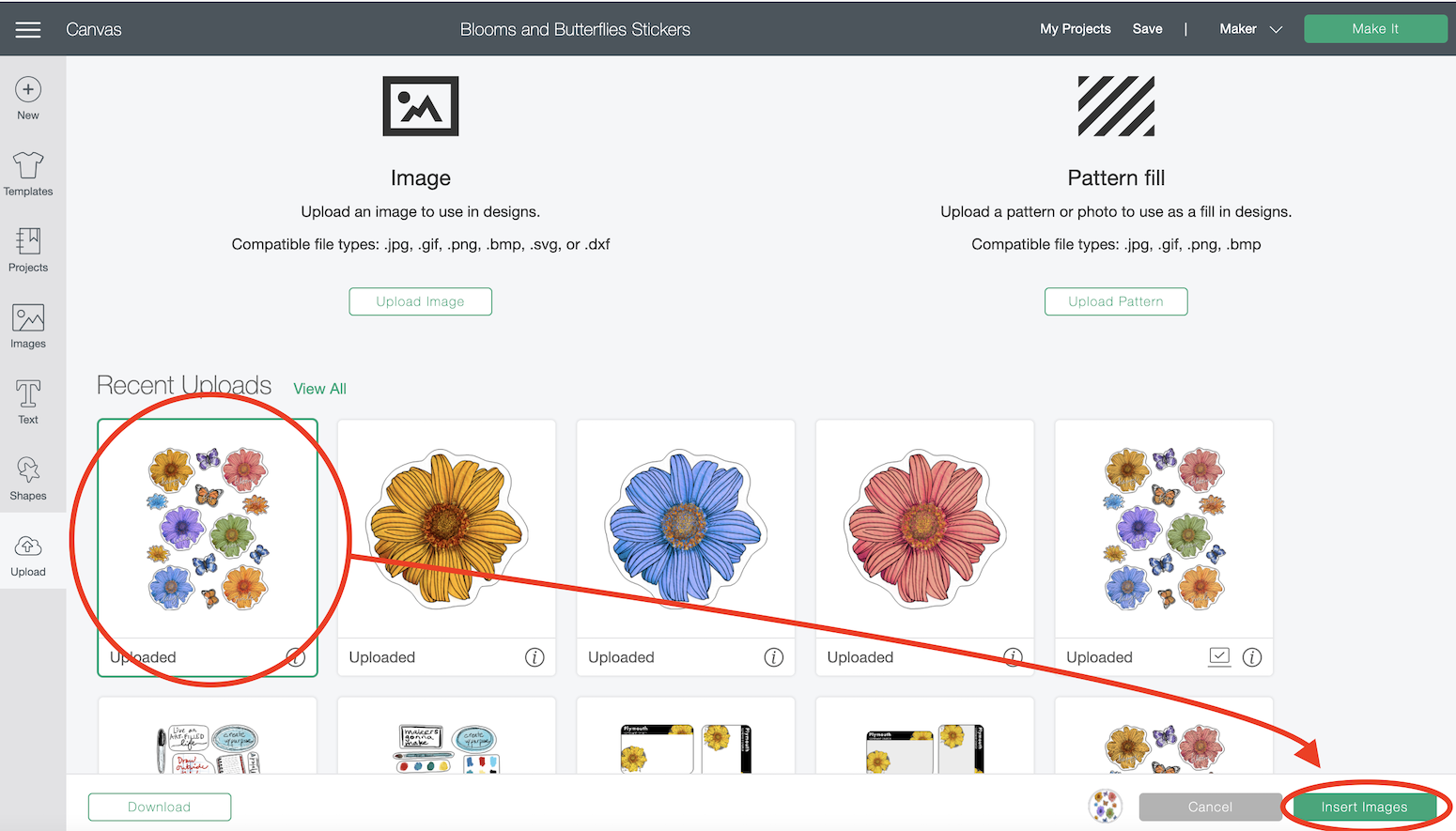This screenshot has width=1456, height=831.
Task: Show info for the blue flower upload
Action: click(774, 657)
